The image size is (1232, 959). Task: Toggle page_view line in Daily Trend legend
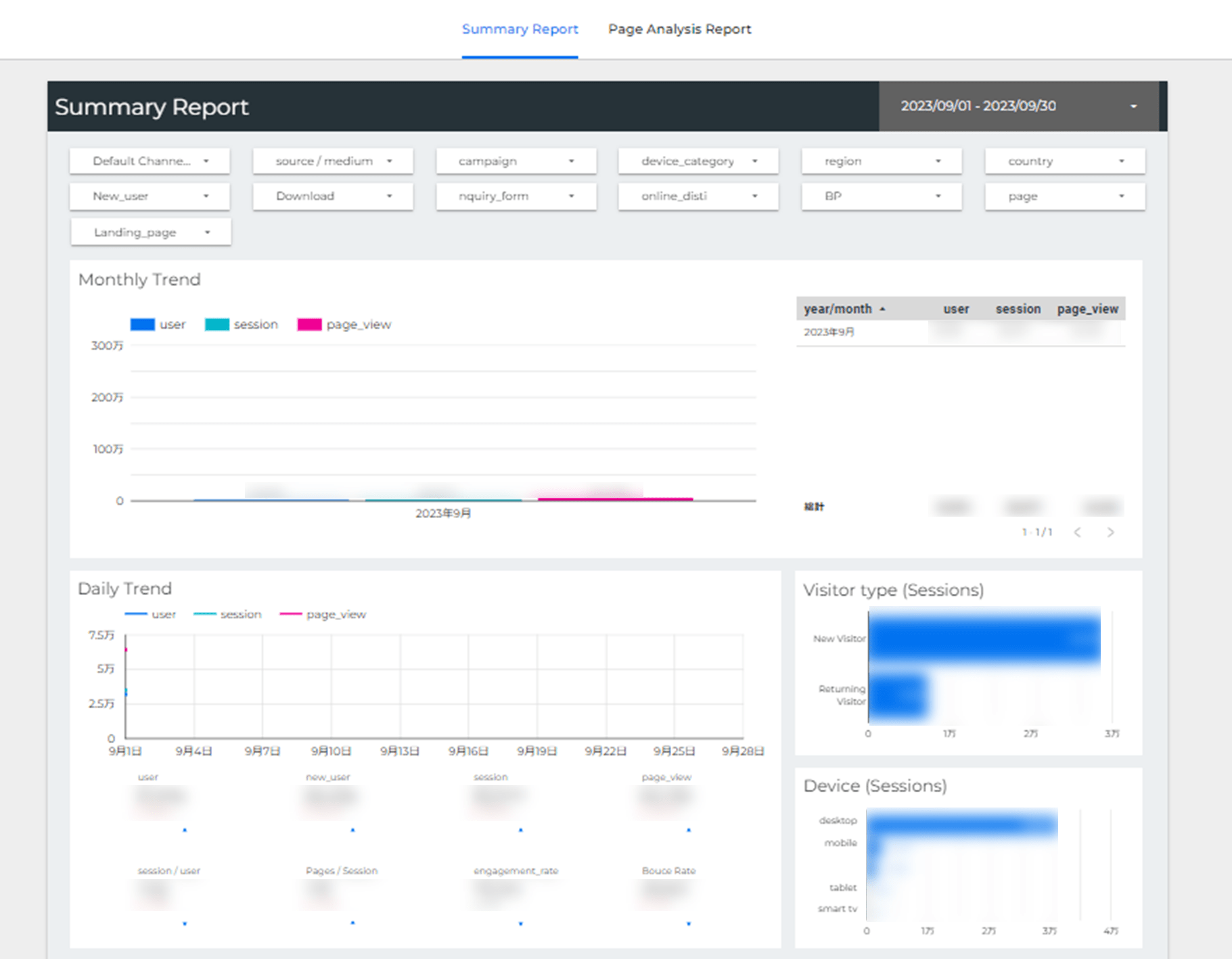click(x=323, y=614)
